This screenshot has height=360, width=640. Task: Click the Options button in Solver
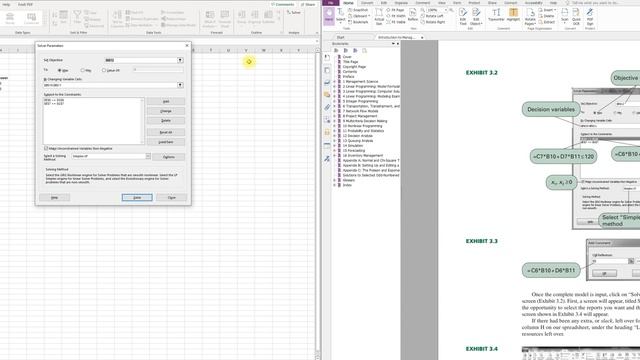(x=169, y=157)
